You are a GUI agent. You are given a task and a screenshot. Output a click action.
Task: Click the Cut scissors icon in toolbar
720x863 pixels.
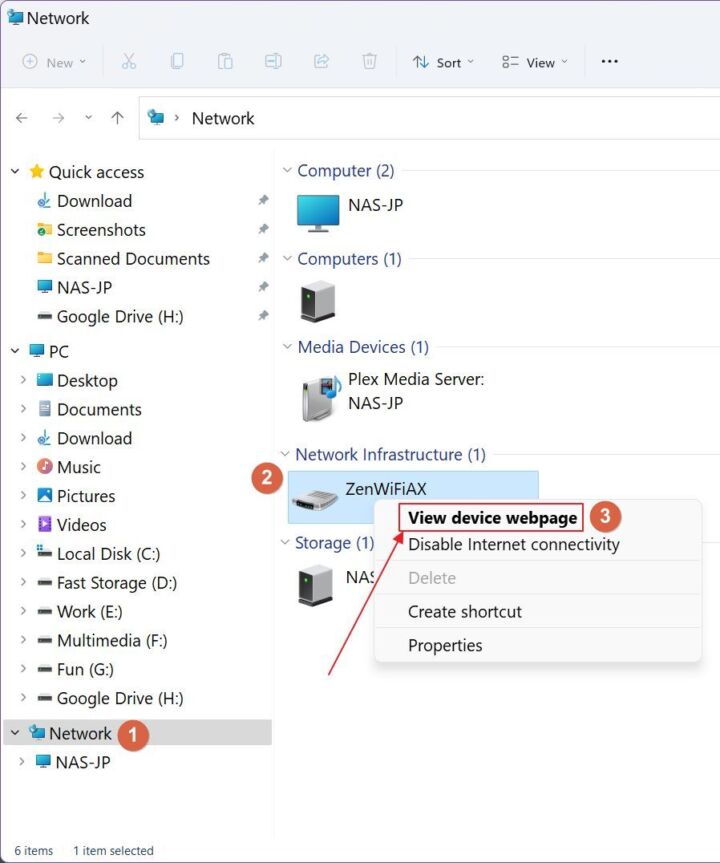pyautogui.click(x=129, y=62)
